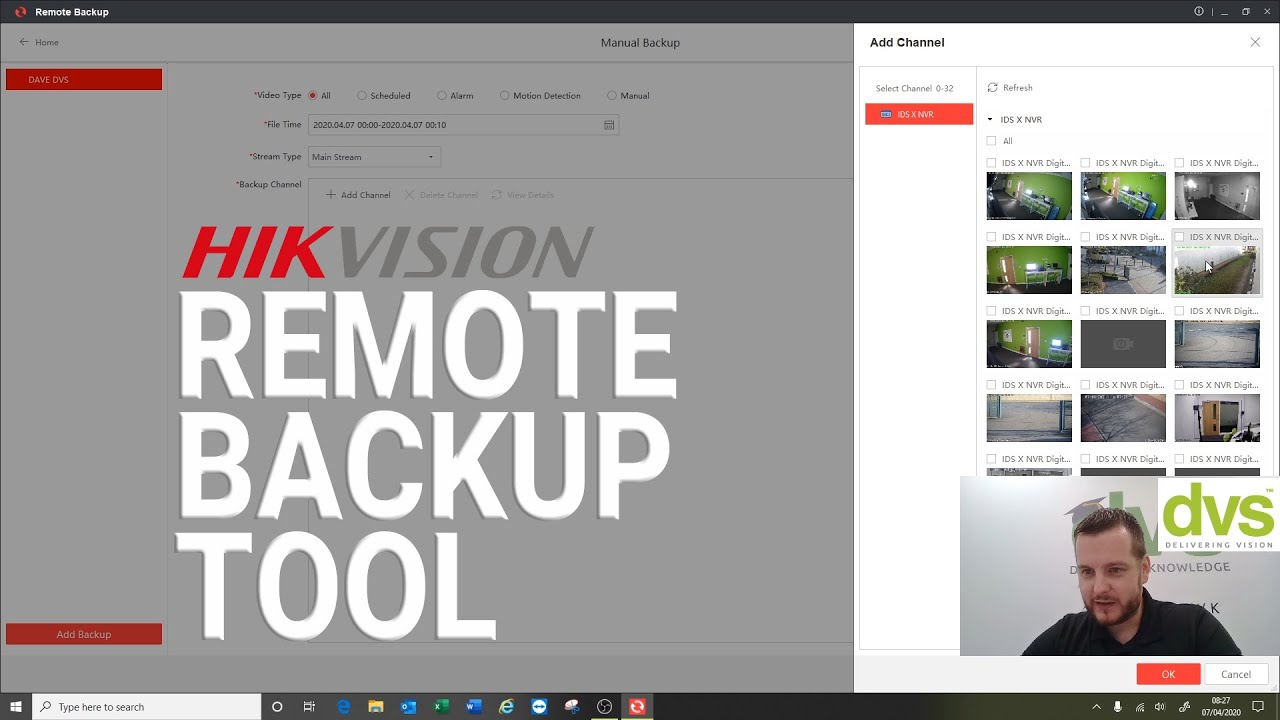This screenshot has width=1280, height=720.
Task: Switch to Remote Backup taskbar icon
Action: [x=637, y=707]
